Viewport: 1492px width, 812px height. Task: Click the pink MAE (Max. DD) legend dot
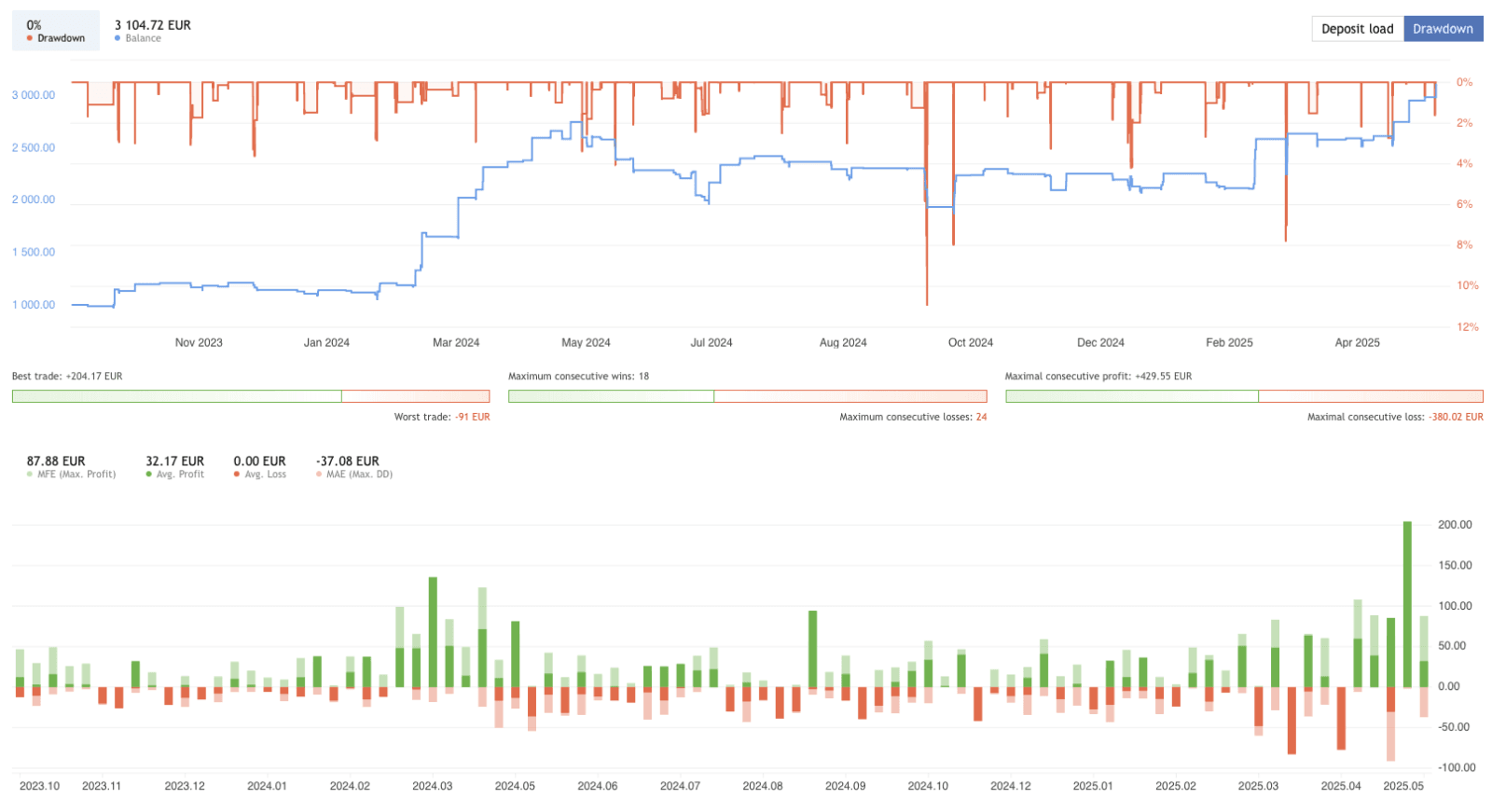pyautogui.click(x=319, y=475)
